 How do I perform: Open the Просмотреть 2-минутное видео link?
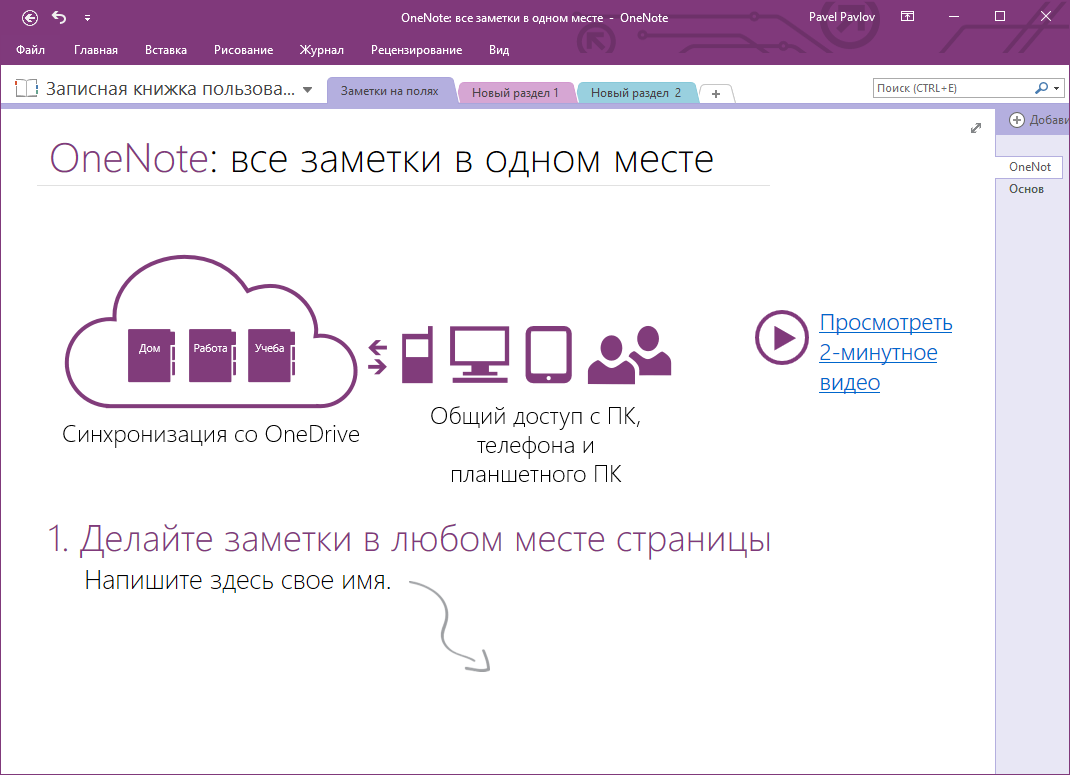tap(886, 352)
